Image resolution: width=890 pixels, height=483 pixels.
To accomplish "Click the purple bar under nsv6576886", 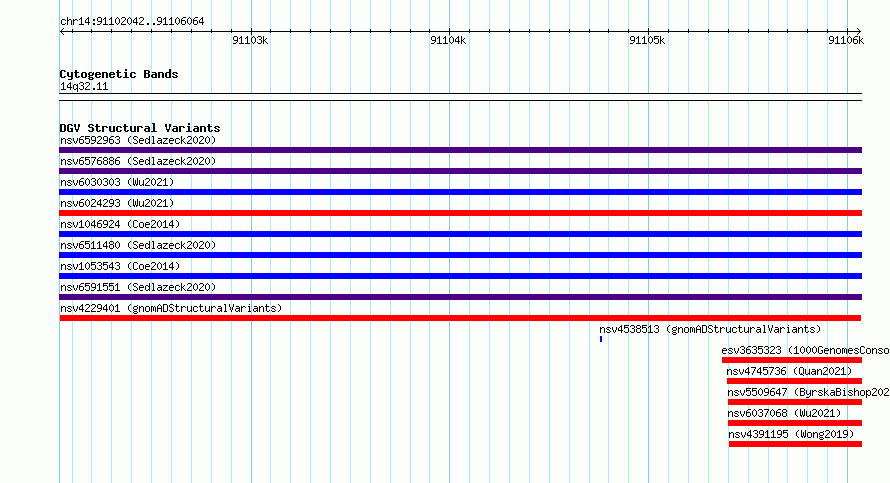I will point(460,171).
